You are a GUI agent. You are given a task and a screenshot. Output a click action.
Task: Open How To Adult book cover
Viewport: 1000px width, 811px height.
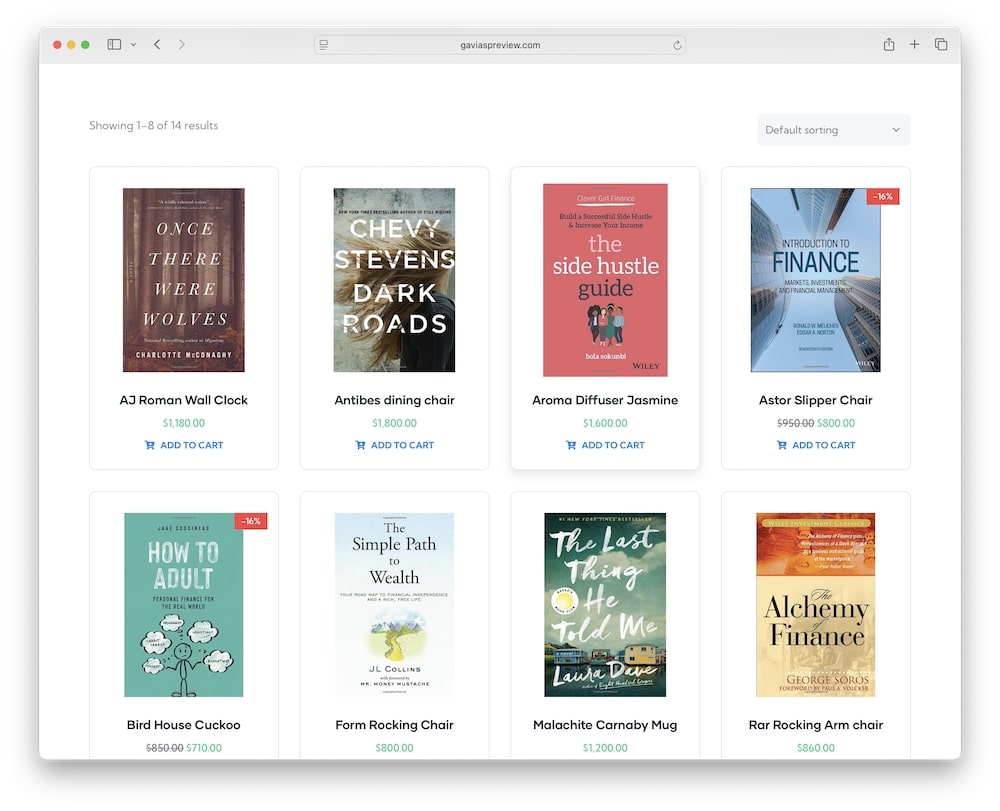(x=184, y=604)
